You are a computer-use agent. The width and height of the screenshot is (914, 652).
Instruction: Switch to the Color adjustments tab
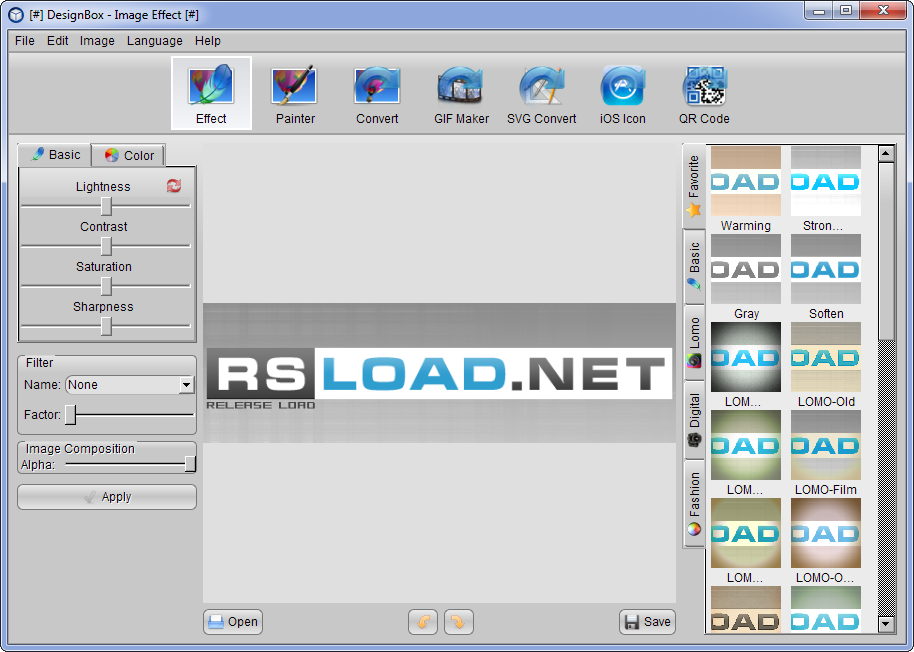pyautogui.click(x=129, y=156)
